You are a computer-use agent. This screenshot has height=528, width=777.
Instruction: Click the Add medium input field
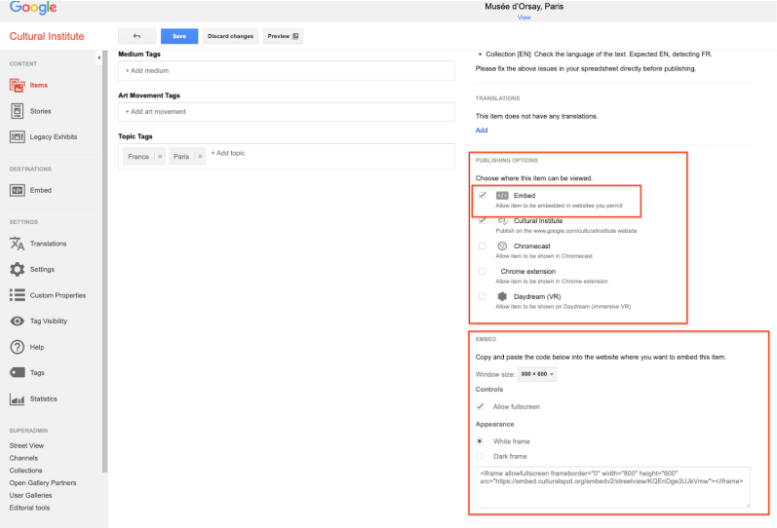click(286, 71)
